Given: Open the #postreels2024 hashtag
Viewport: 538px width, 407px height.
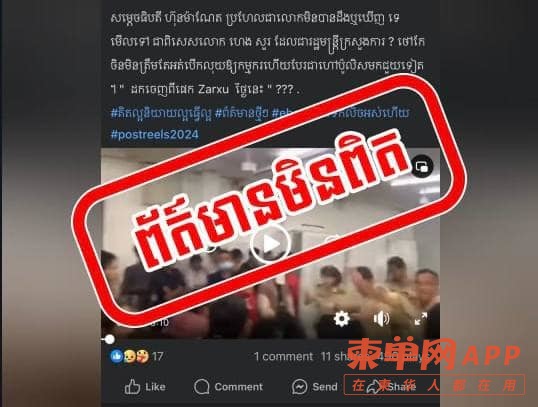Looking at the screenshot, I should pyautogui.click(x=154, y=134).
